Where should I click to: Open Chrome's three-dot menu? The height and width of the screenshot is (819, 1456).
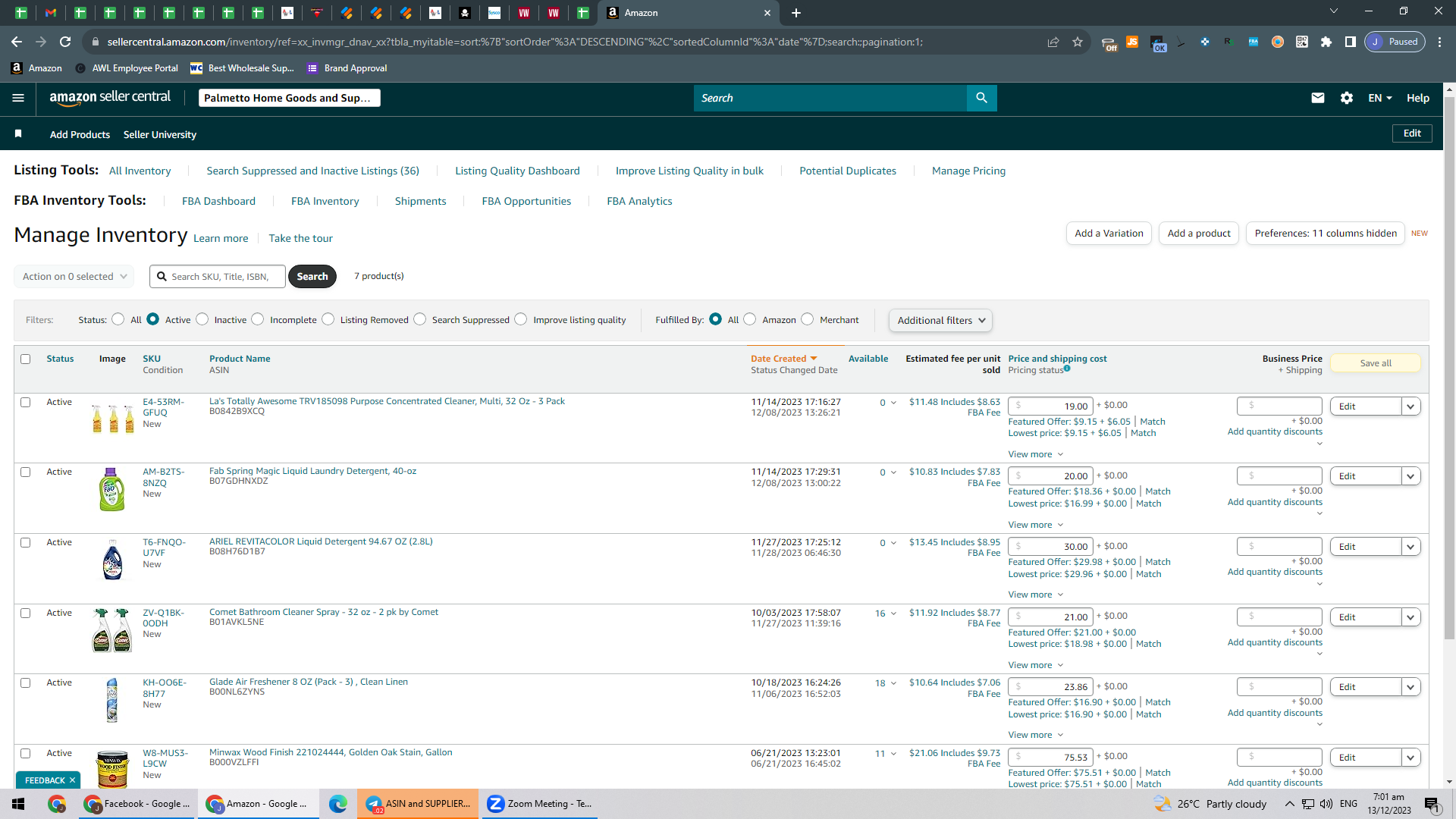[x=1439, y=42]
